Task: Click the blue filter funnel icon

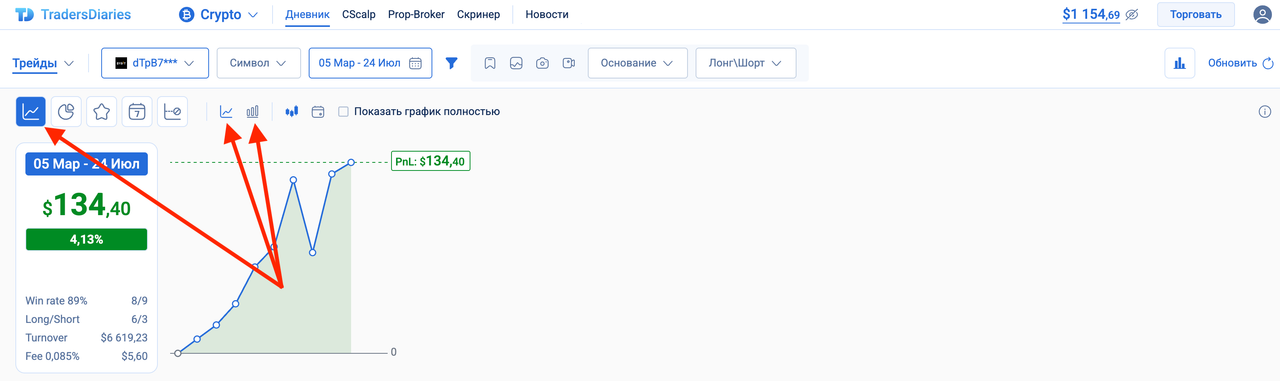Action: [452, 63]
